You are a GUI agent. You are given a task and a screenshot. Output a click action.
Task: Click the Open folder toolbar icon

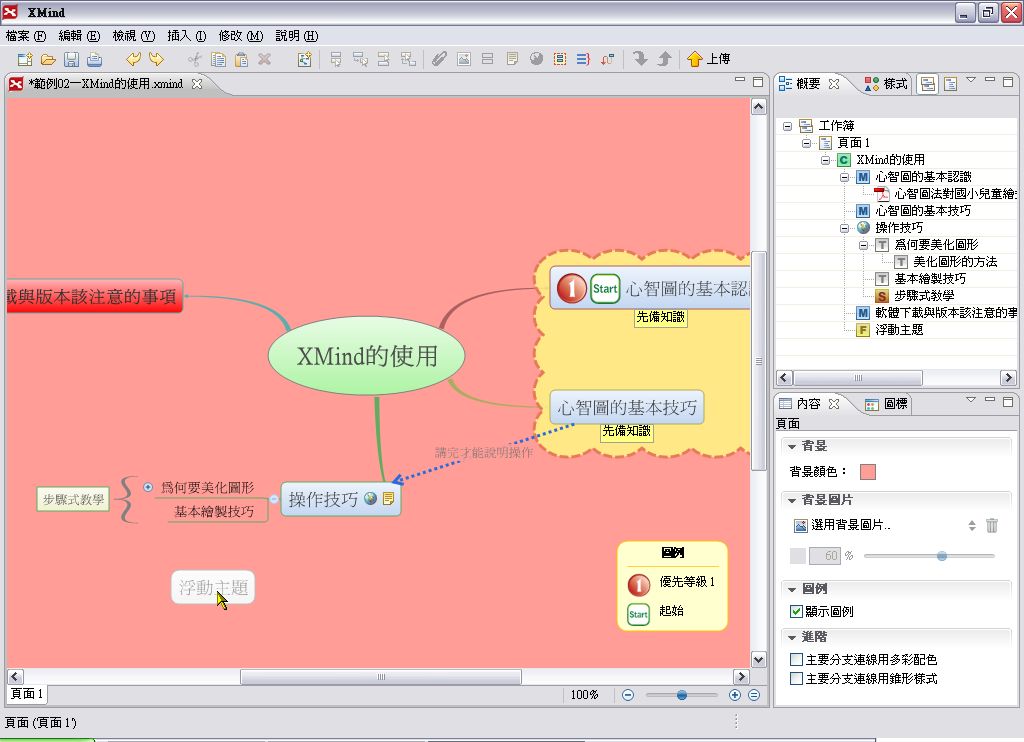[x=48, y=60]
